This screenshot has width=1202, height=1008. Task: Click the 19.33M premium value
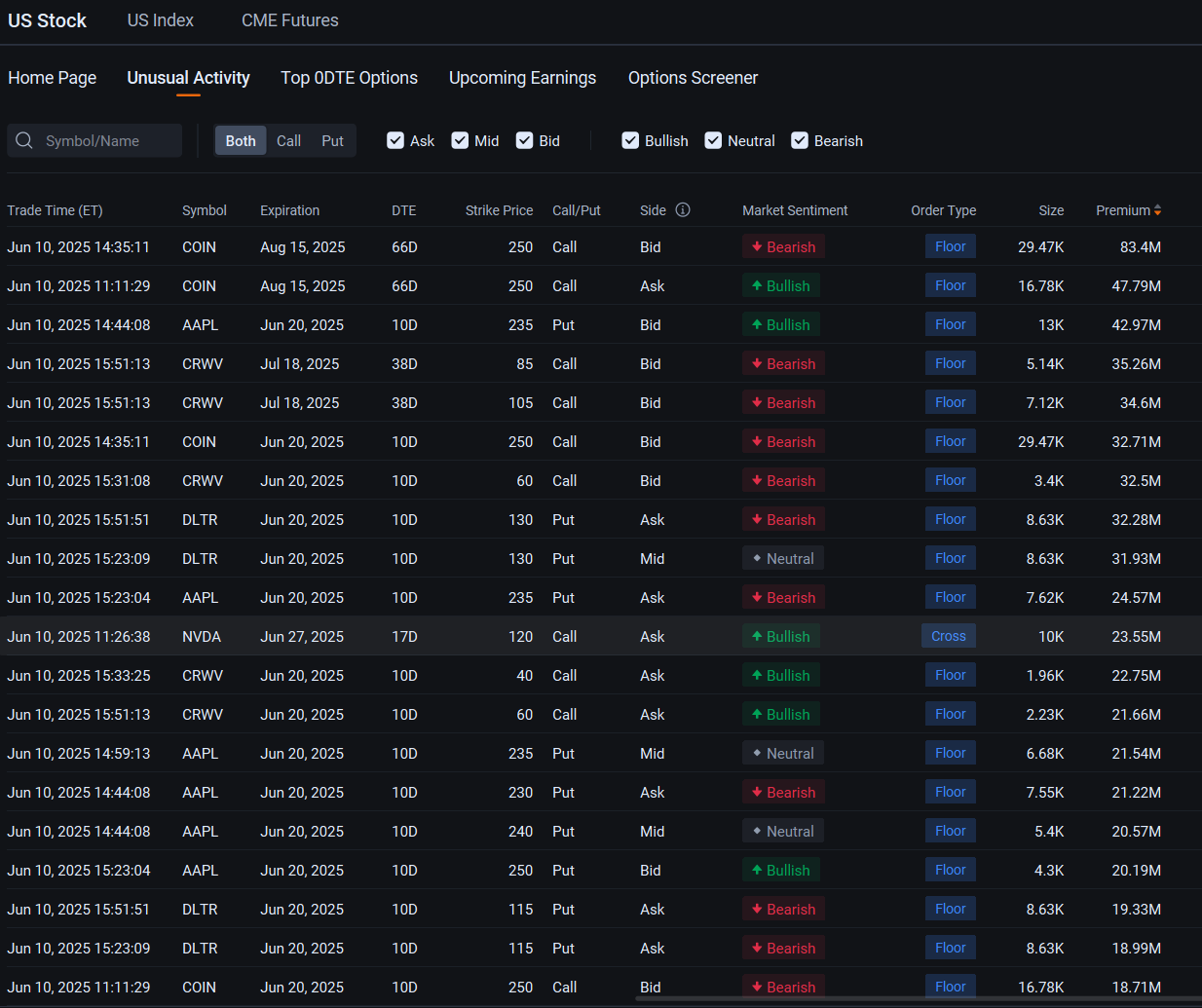(x=1136, y=910)
